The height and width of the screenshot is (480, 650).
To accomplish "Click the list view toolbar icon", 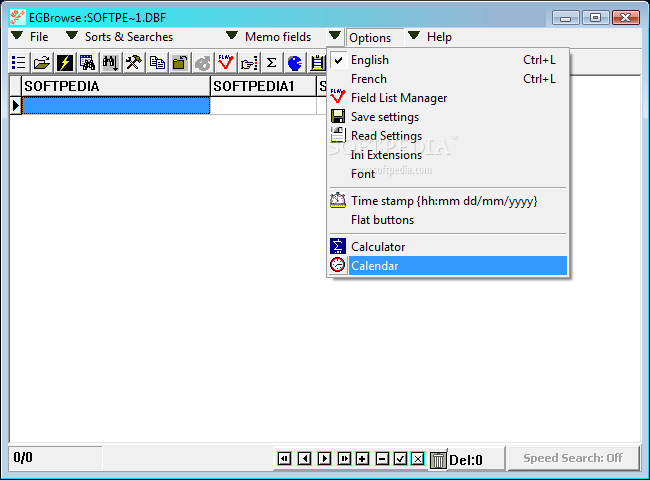I will 19,63.
